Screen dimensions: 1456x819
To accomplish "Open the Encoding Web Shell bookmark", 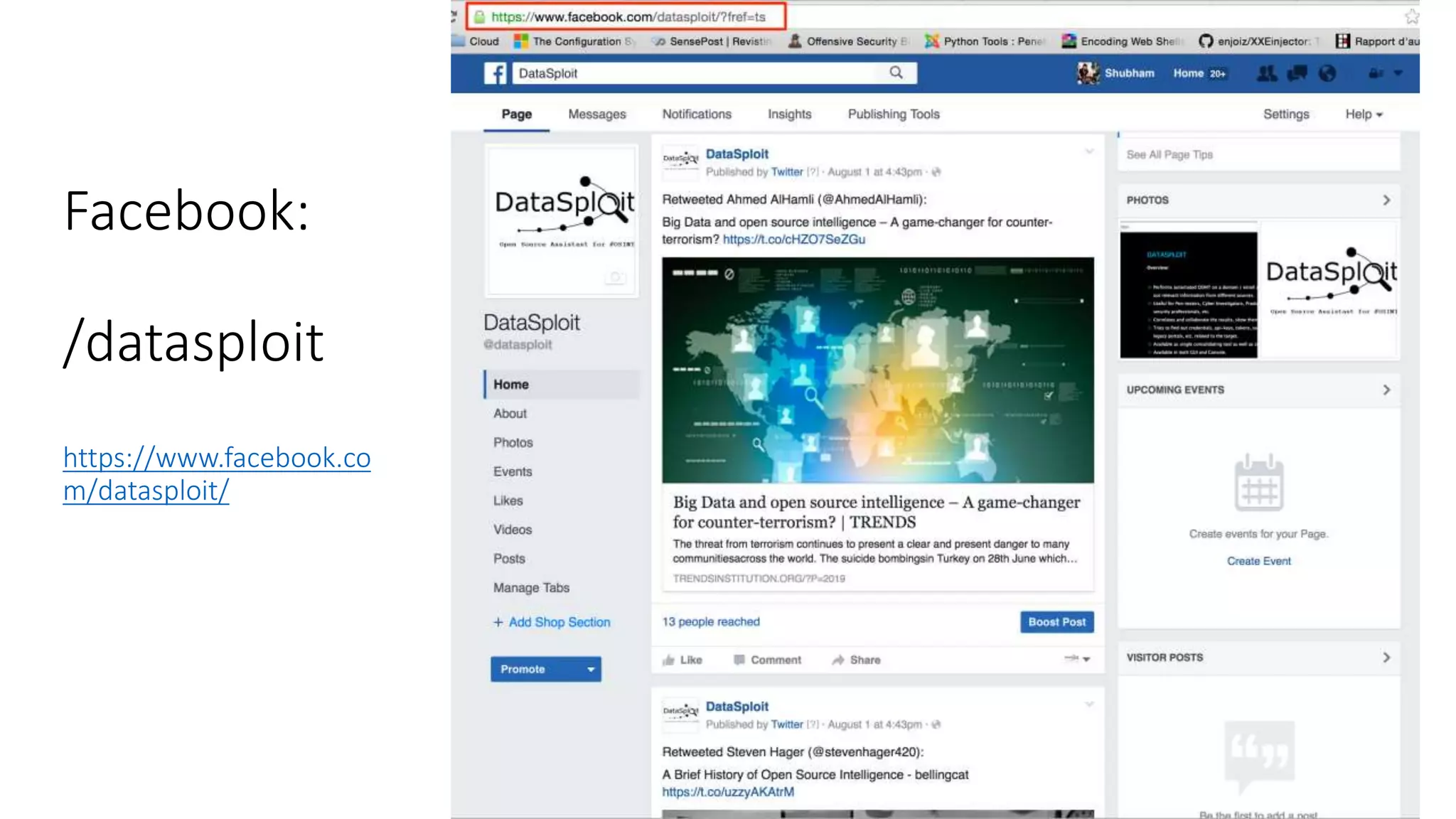I will click(x=1123, y=41).
